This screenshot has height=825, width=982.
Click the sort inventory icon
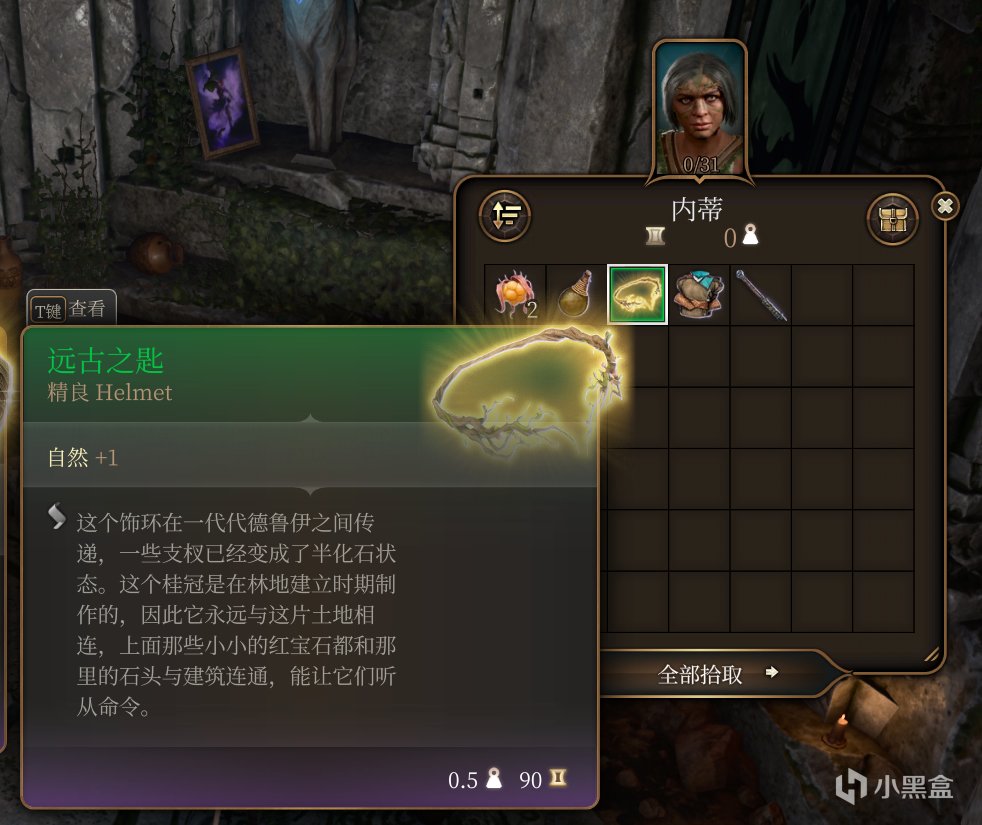coord(505,216)
